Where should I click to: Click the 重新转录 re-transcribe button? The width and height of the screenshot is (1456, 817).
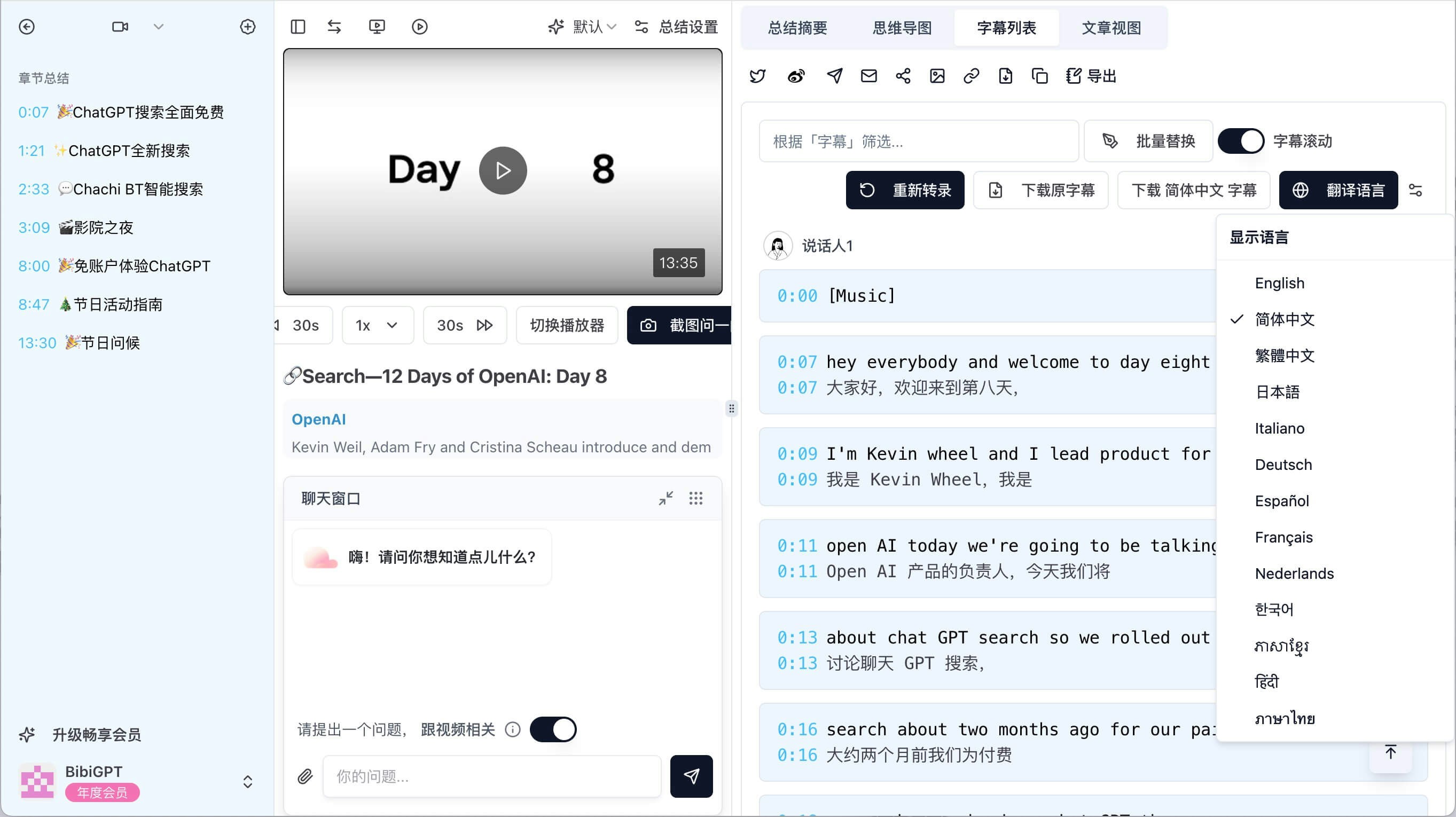coord(905,191)
